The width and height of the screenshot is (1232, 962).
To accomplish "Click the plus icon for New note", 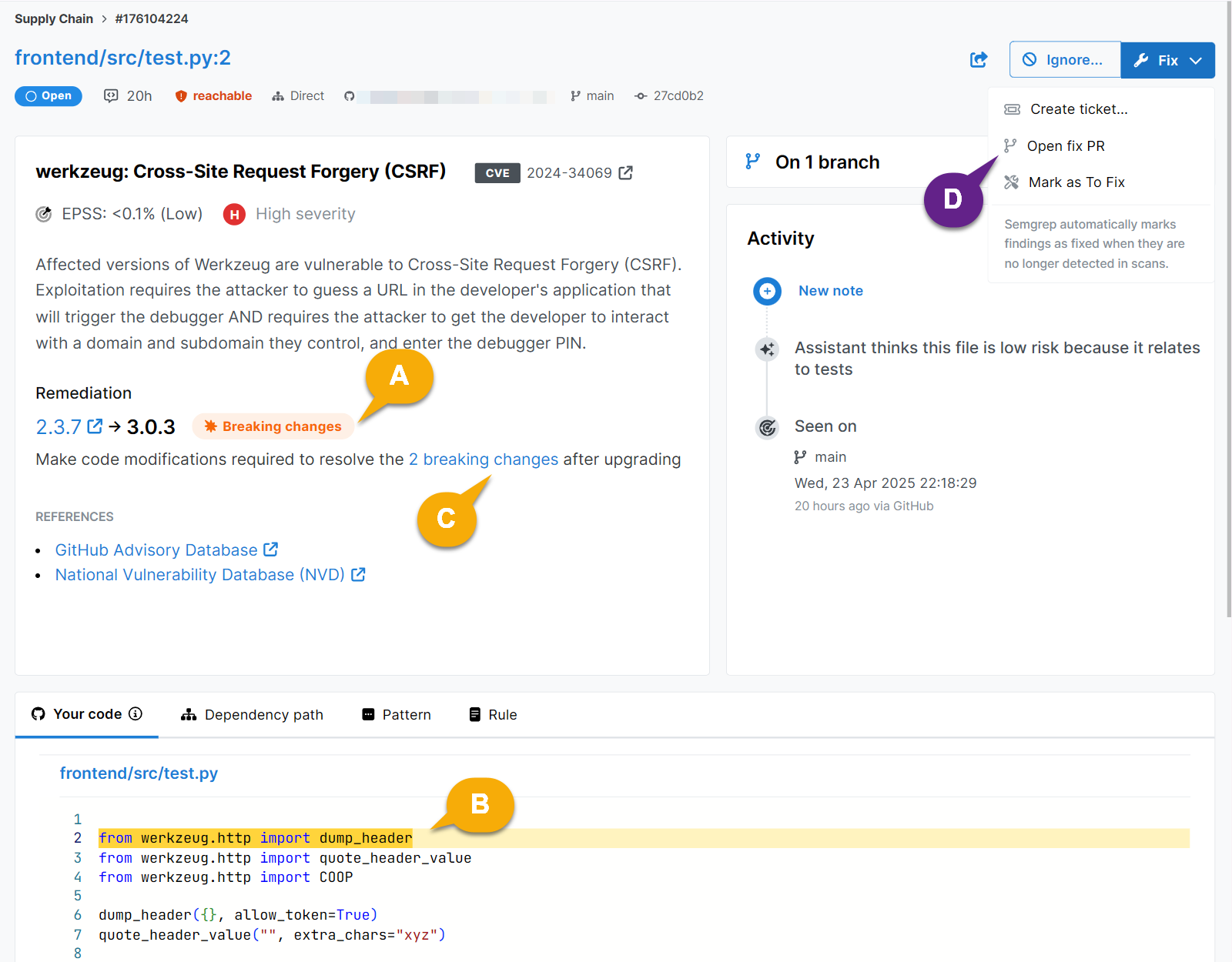I will (767, 291).
